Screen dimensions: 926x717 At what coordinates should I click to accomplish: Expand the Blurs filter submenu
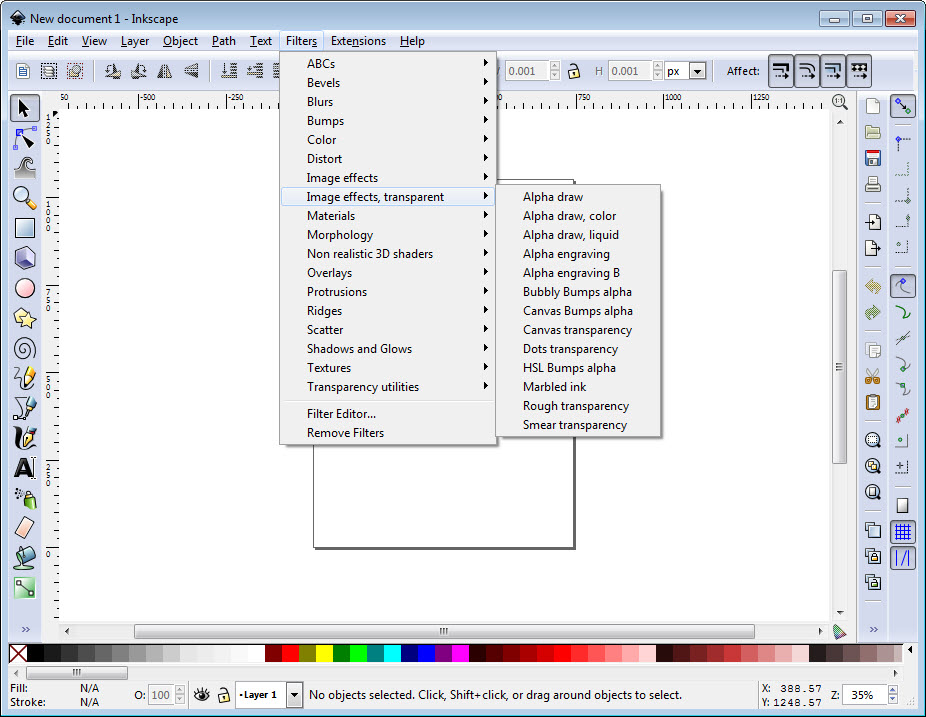coord(389,102)
